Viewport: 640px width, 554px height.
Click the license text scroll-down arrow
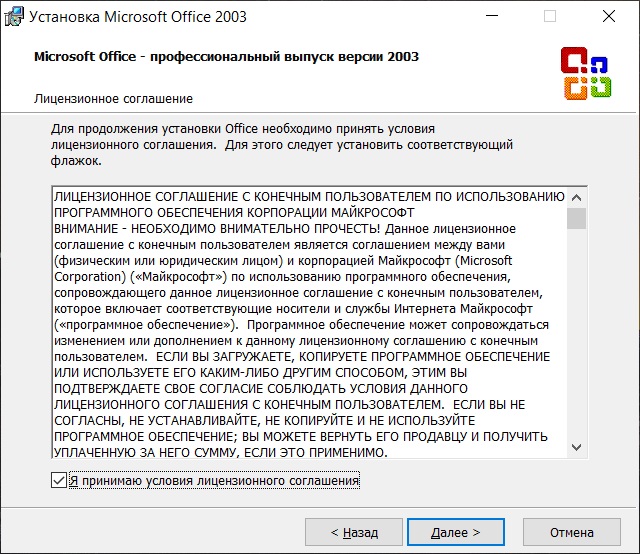(x=576, y=447)
